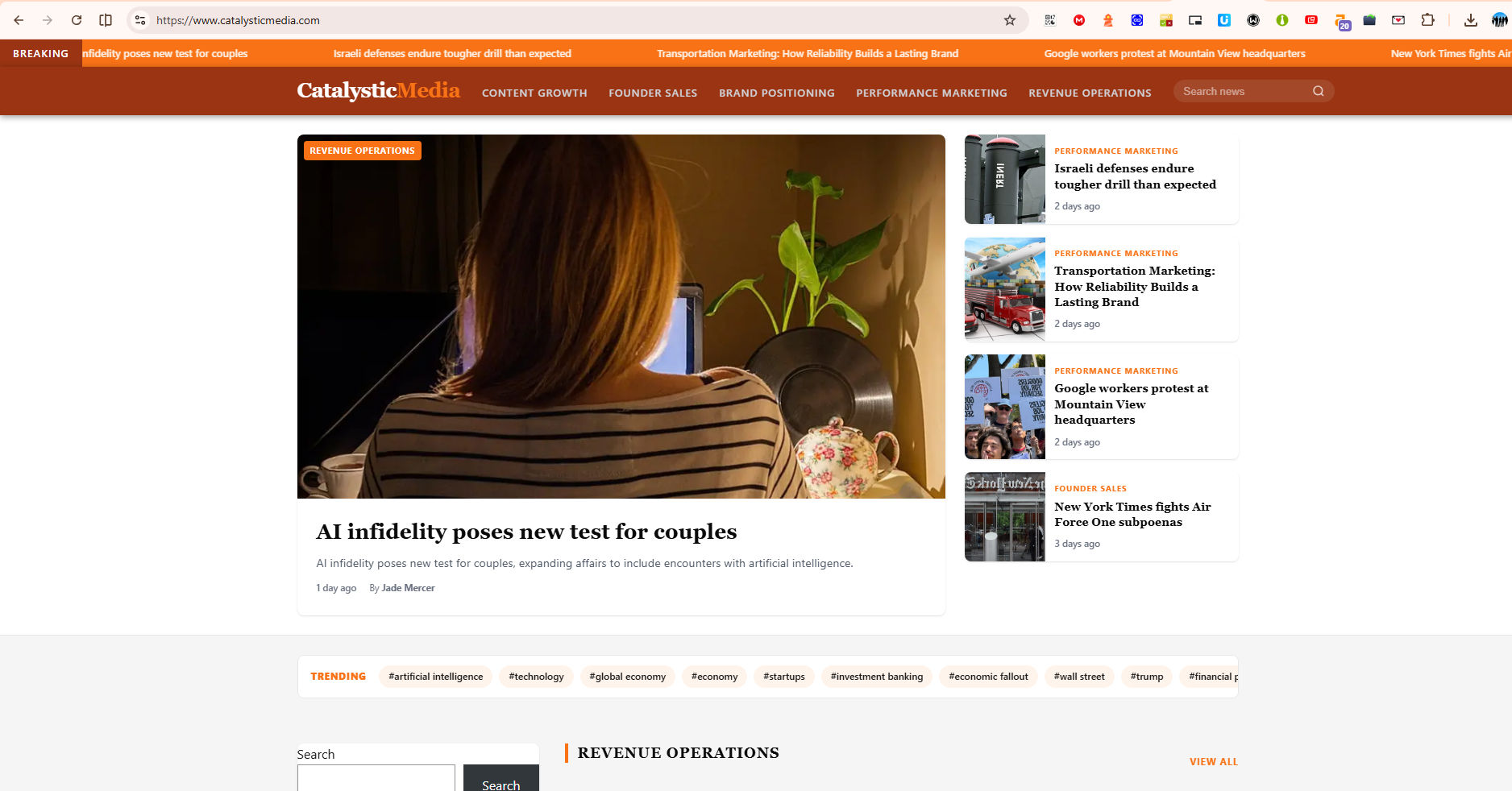Open the orange Lighthouse extension icon
Screen dimensions: 1512x791
1108,20
